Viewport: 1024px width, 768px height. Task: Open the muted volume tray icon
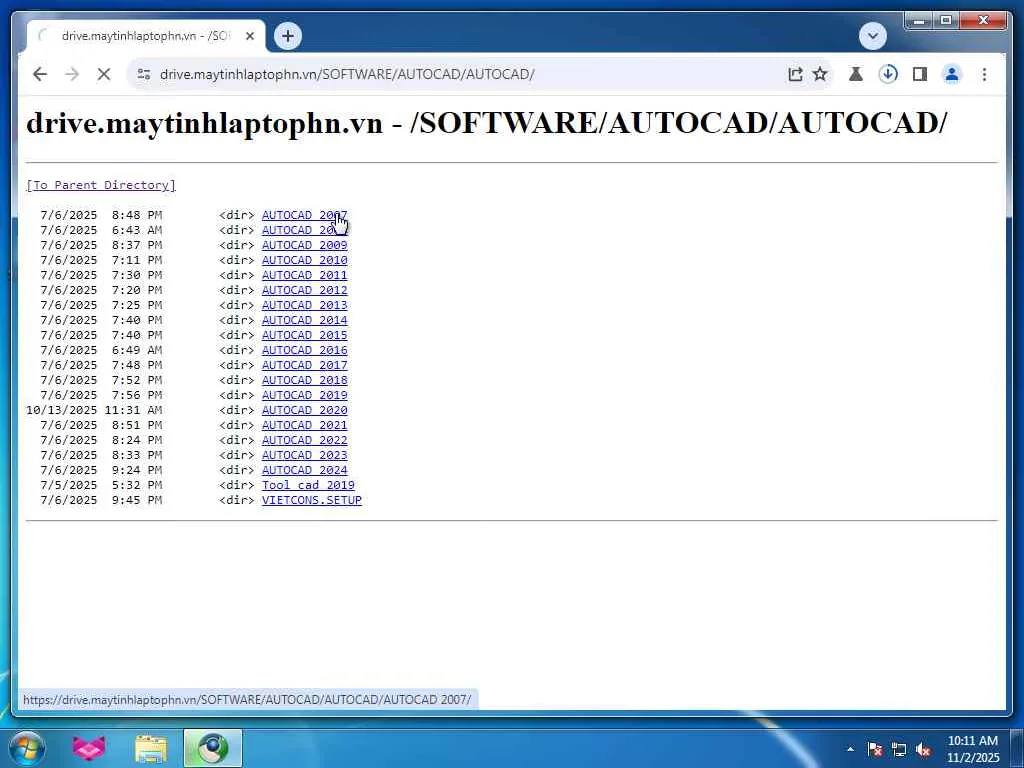[x=923, y=749]
